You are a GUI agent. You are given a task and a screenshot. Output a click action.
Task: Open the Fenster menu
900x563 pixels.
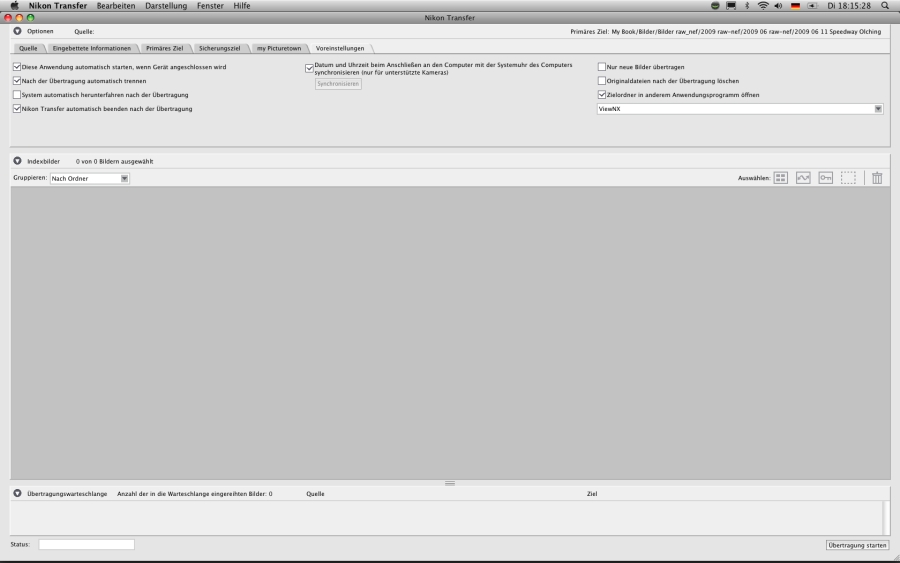(x=210, y=6)
